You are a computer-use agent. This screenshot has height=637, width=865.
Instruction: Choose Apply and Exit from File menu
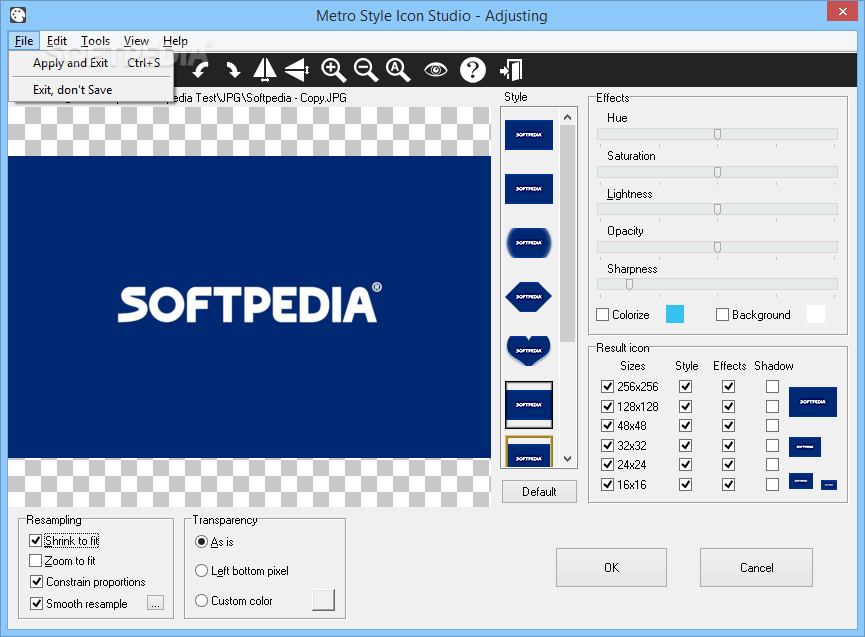pos(91,63)
